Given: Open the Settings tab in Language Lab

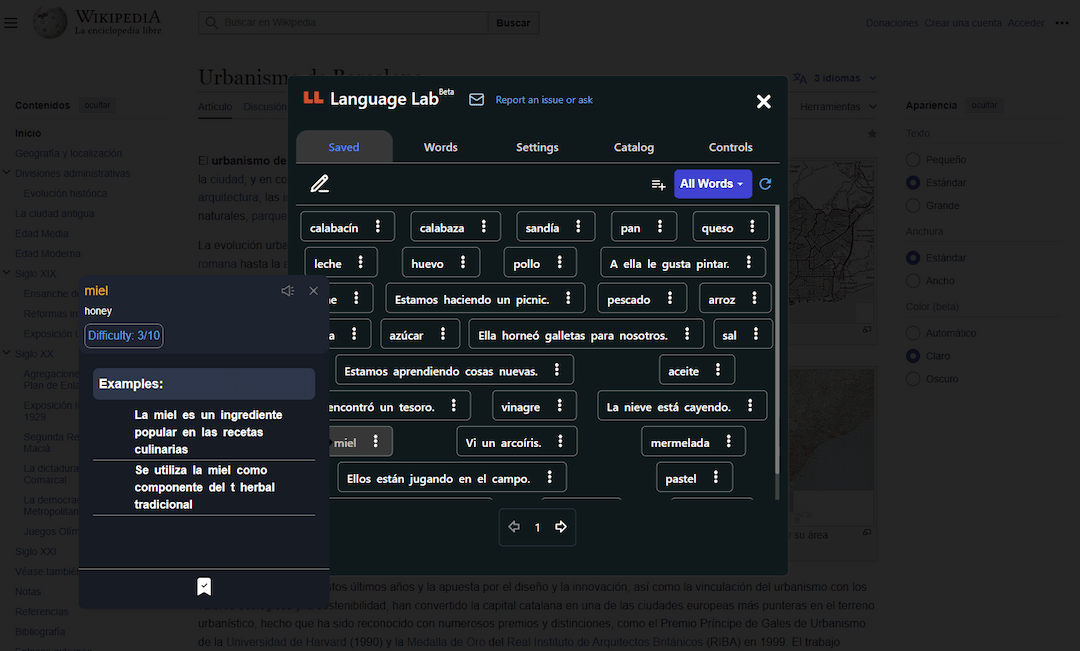Looking at the screenshot, I should (537, 146).
